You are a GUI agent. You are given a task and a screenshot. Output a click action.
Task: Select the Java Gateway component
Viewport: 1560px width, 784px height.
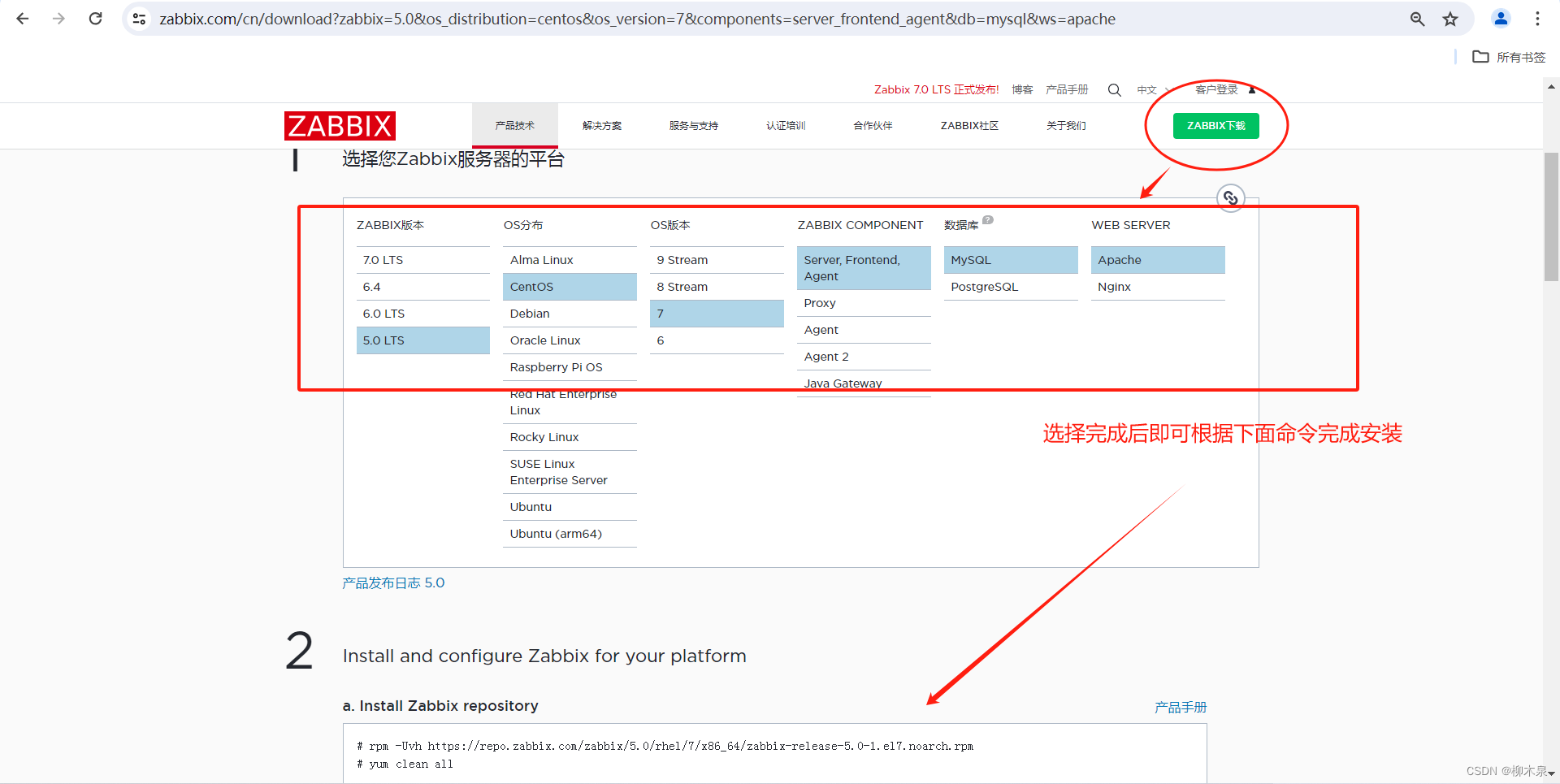tap(864, 383)
